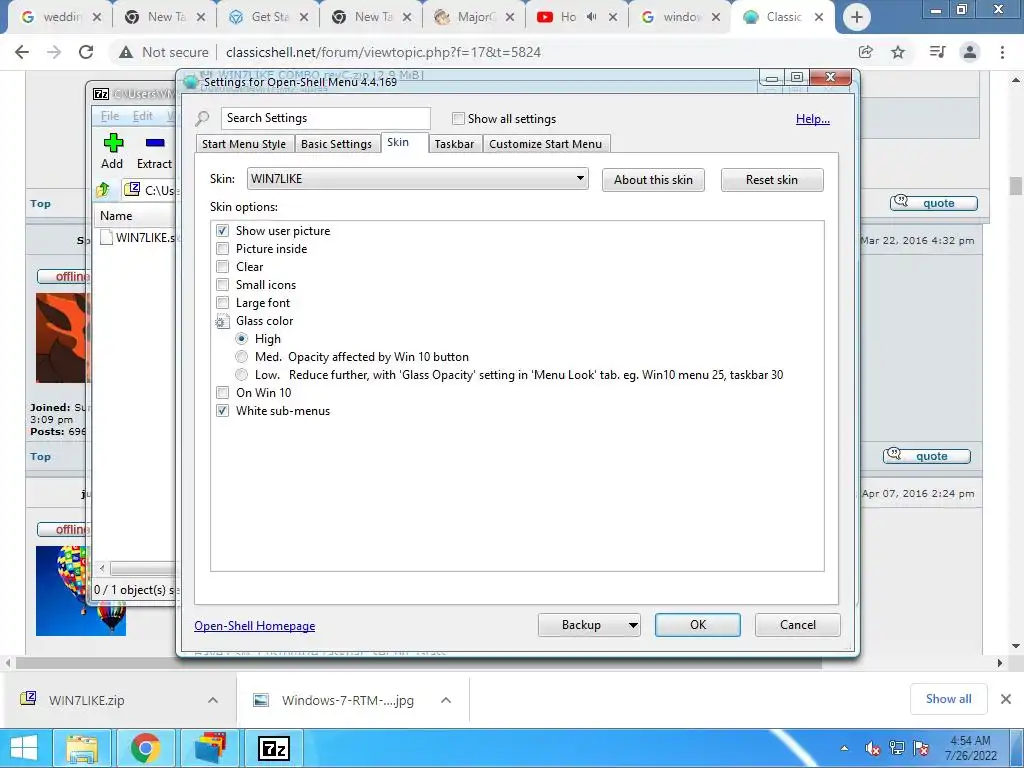Select the High glass color radio
1024x768 pixels.
pos(242,339)
